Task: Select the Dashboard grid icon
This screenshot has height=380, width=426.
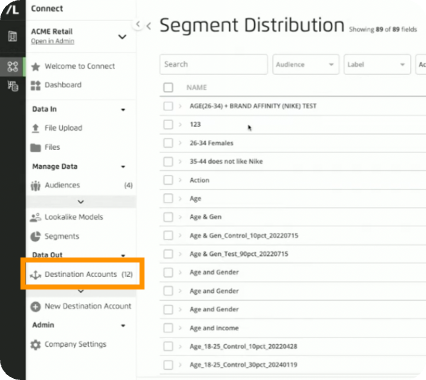Action: [35, 85]
